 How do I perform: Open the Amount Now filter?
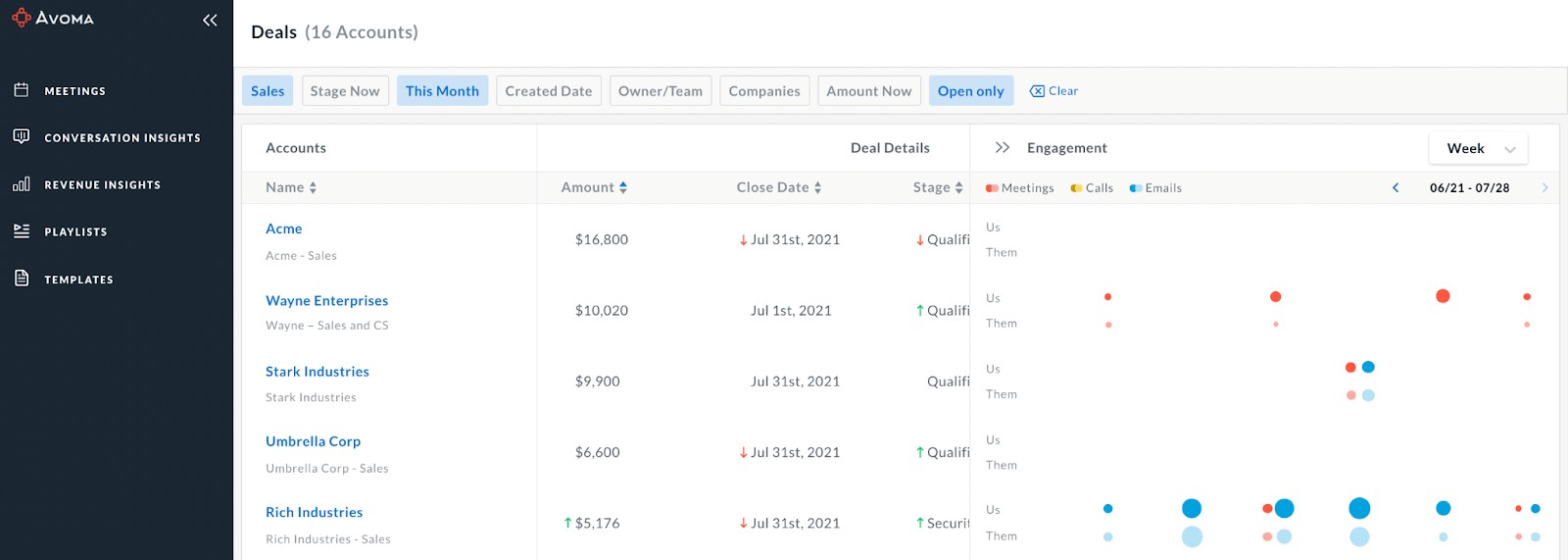[869, 91]
